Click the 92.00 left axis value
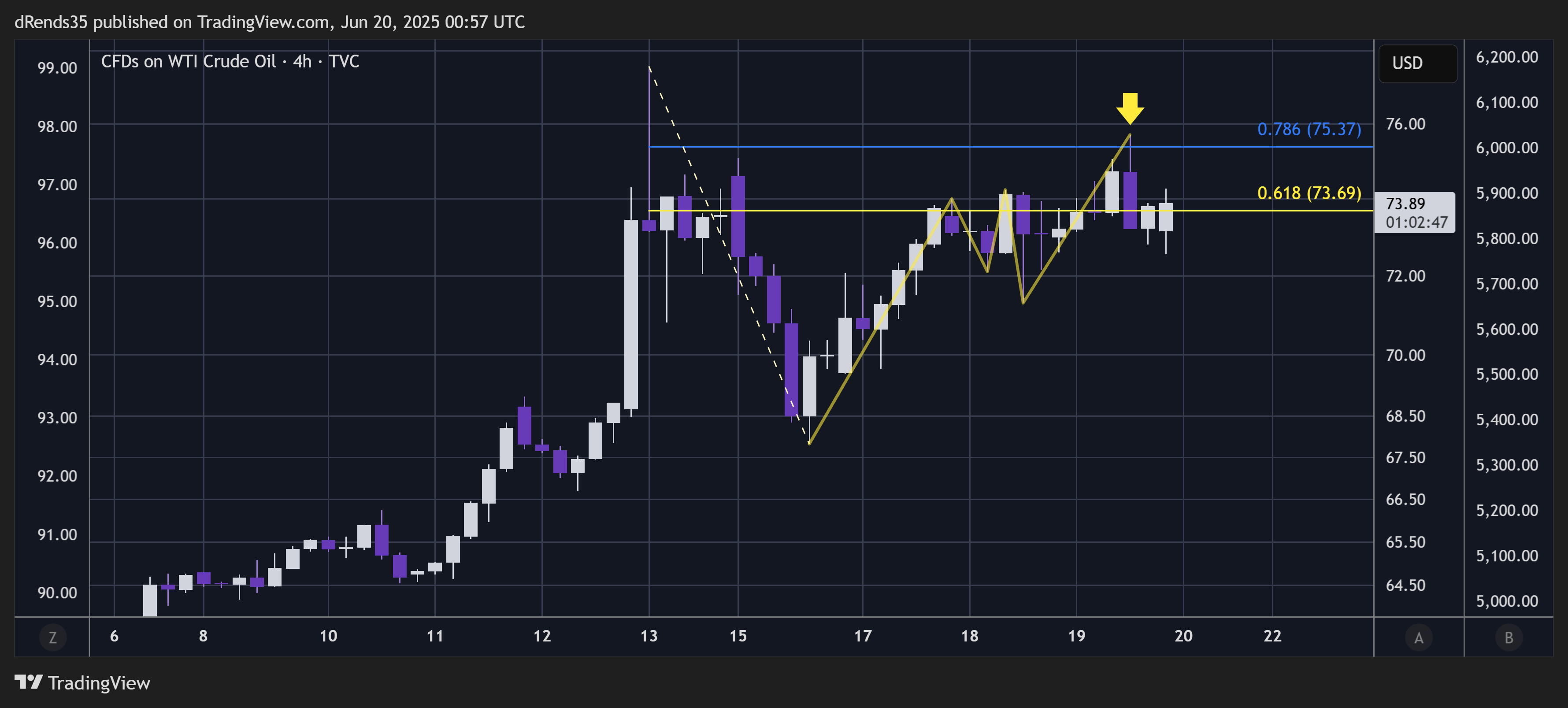This screenshot has height=708, width=1568. (57, 476)
